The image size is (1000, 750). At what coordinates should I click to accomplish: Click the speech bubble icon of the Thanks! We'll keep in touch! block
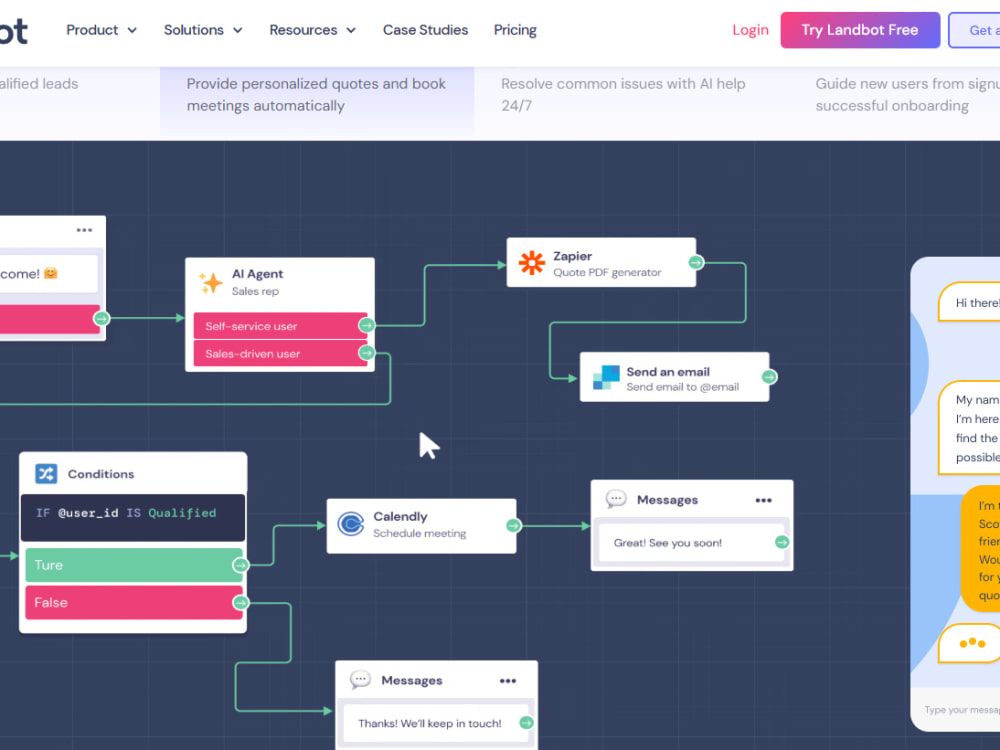(360, 680)
